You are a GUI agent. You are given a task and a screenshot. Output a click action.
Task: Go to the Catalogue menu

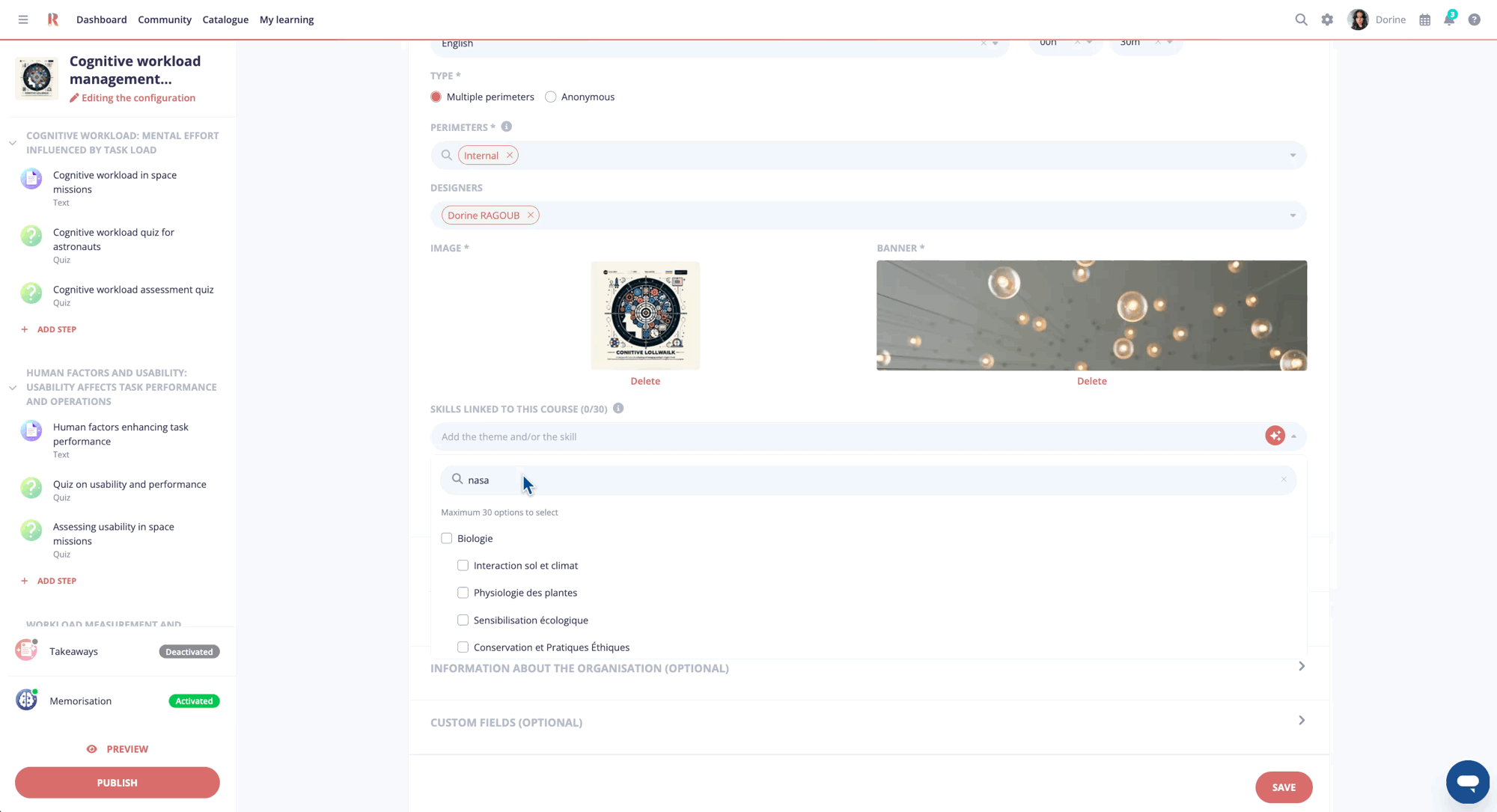click(x=225, y=19)
